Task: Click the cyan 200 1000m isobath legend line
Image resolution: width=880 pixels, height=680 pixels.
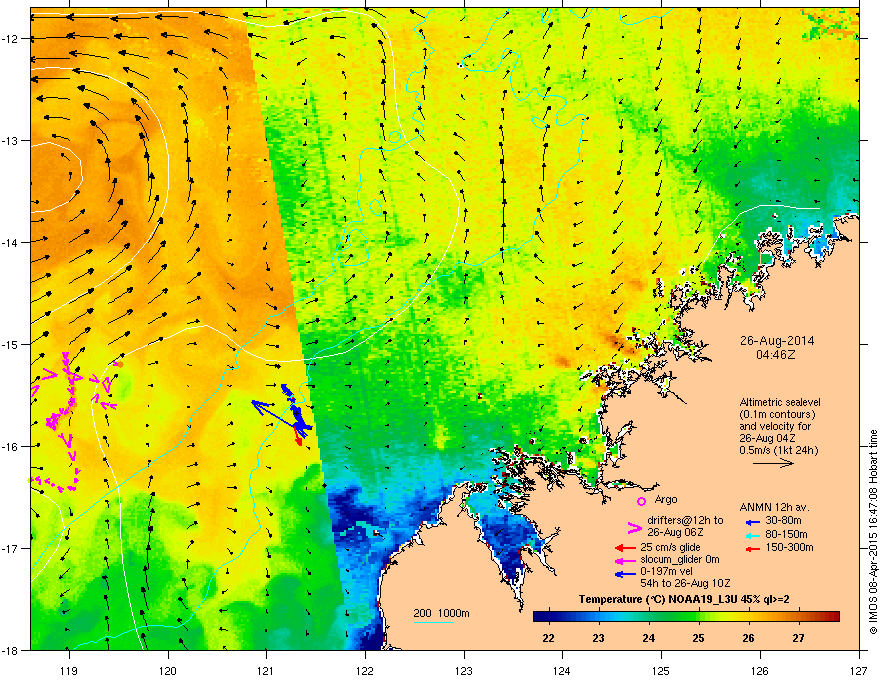Action: [433, 622]
